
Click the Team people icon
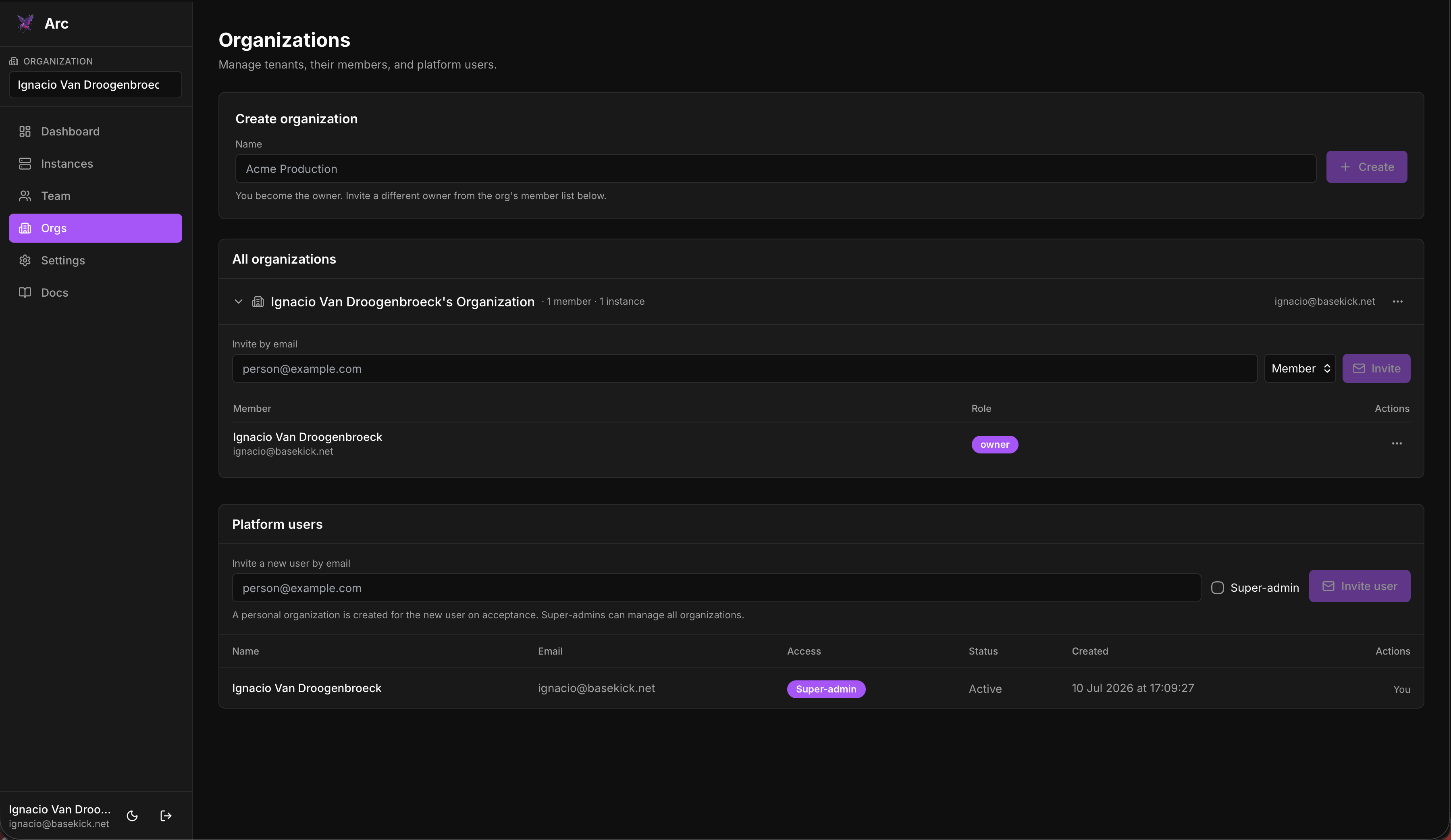point(25,196)
